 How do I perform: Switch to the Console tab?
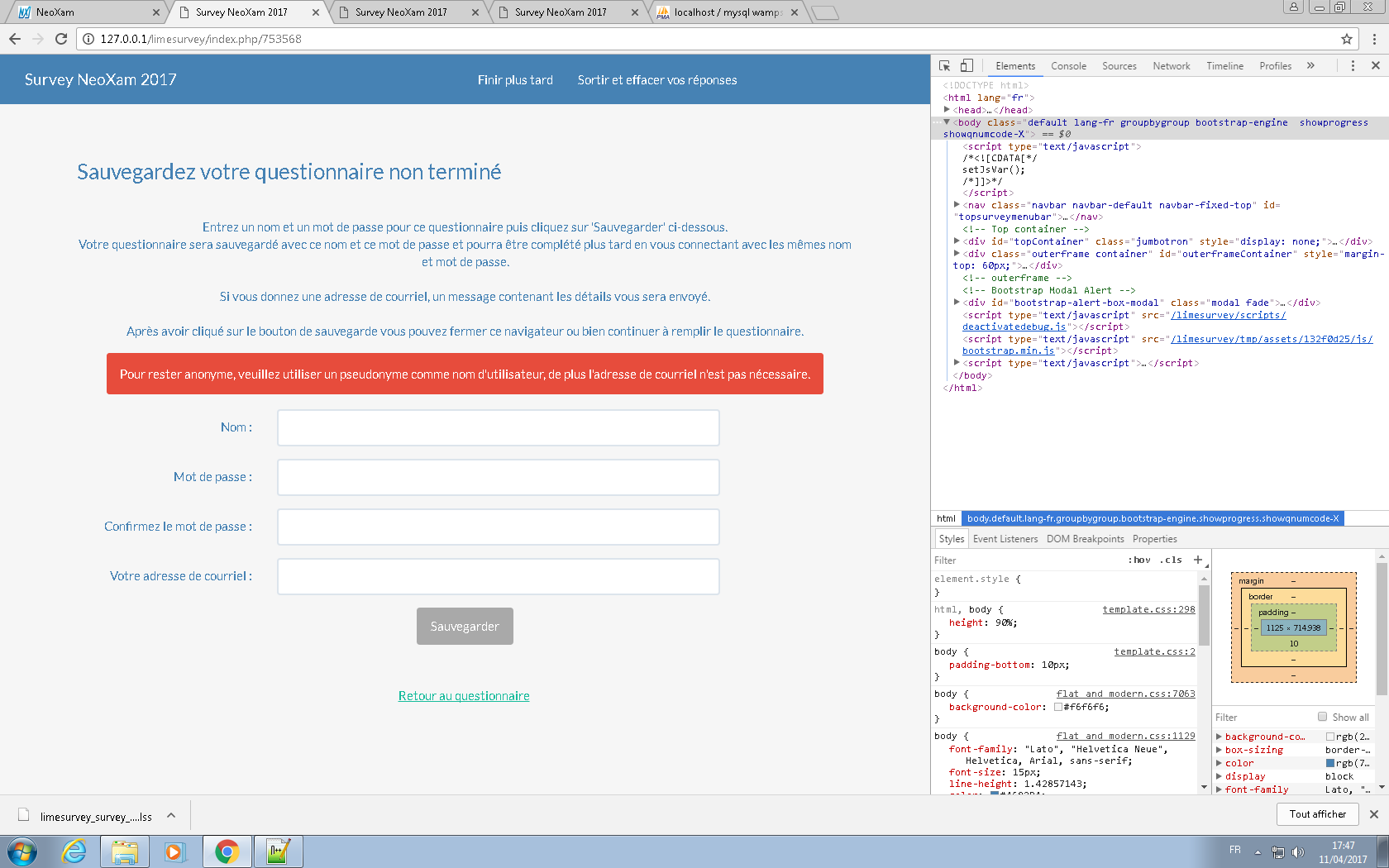1068,66
